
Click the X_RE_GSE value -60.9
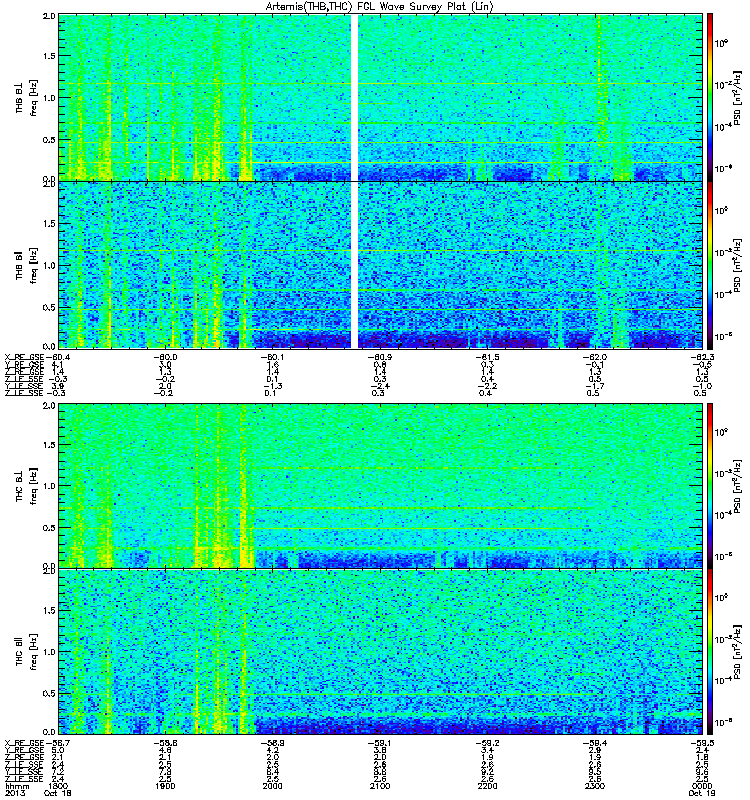[380, 357]
